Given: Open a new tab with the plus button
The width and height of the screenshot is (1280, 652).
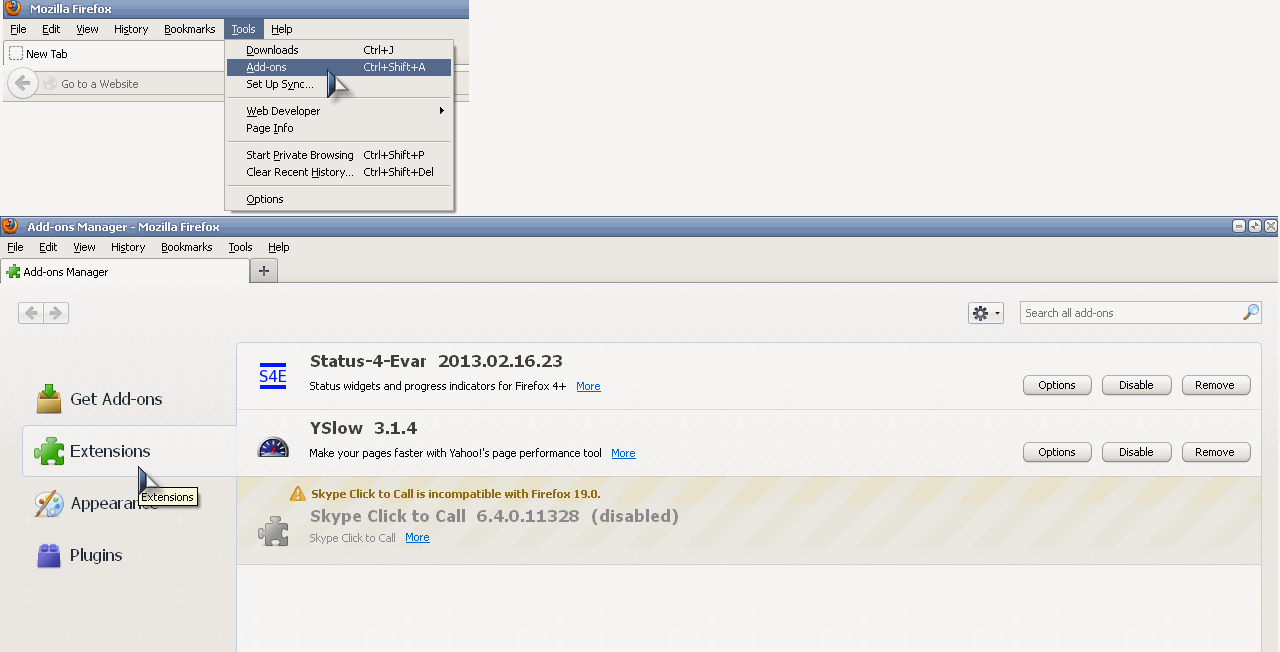Looking at the screenshot, I should click(x=264, y=271).
